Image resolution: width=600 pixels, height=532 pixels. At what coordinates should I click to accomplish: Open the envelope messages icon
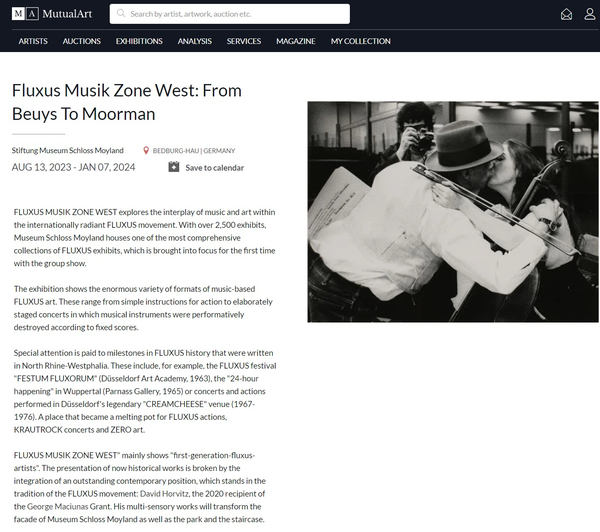(566, 14)
